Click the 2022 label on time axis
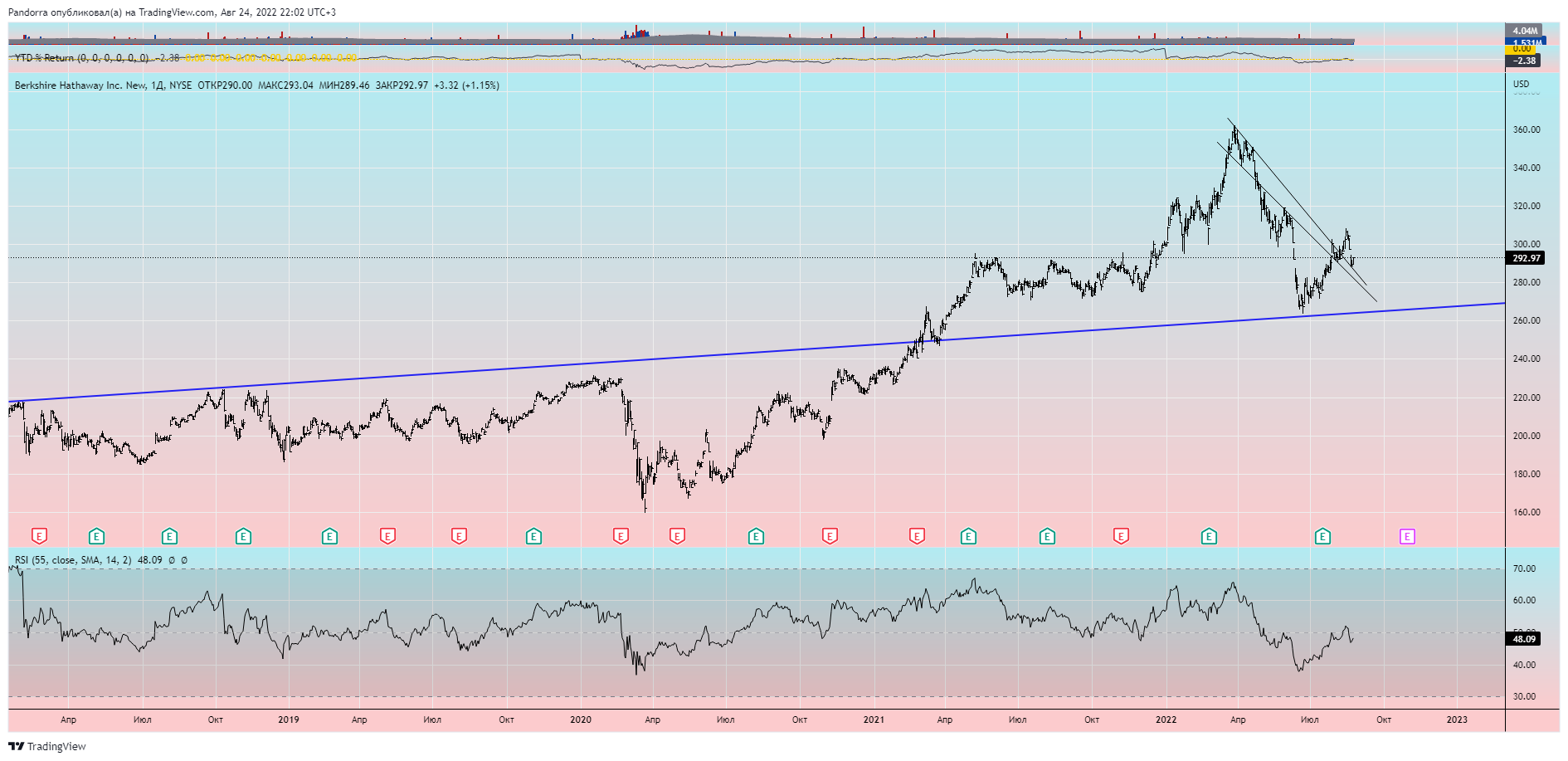This screenshot has height=761, width=1568. tap(1166, 720)
